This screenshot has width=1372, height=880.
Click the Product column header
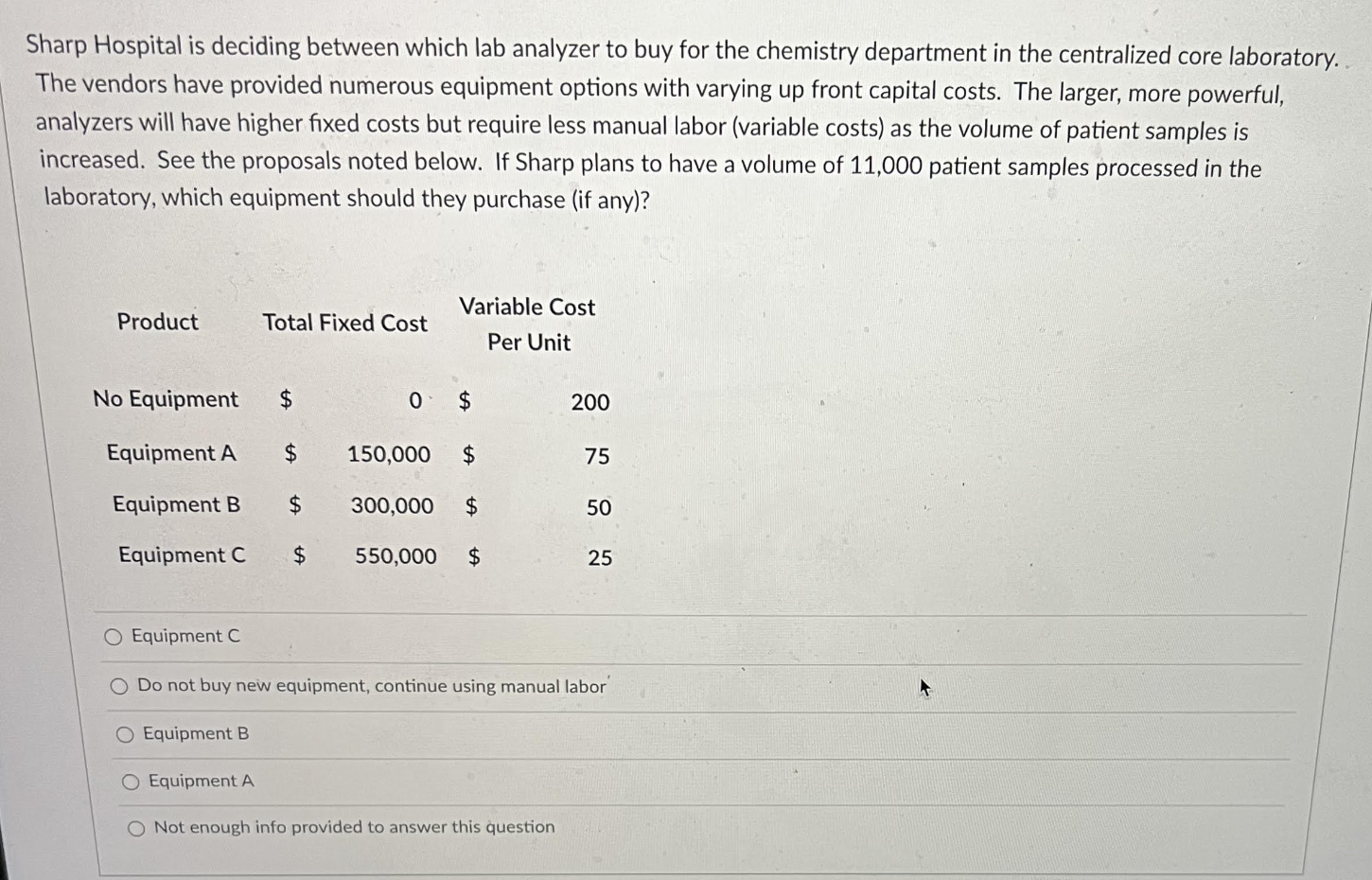(157, 322)
